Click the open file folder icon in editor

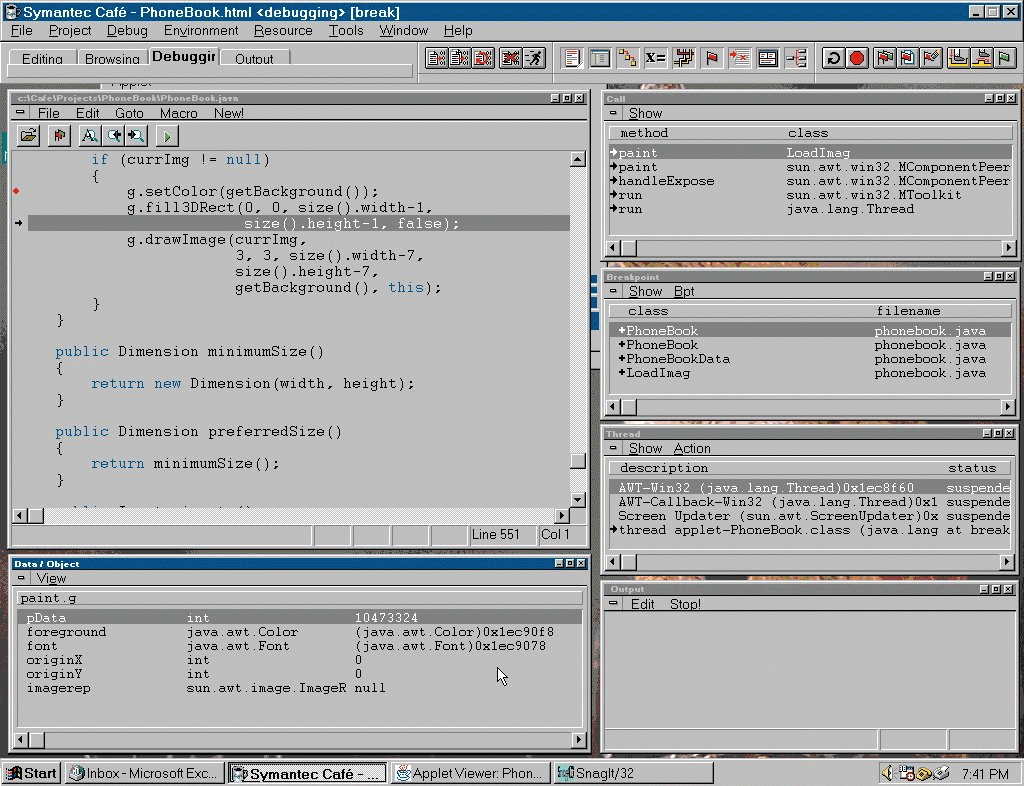coord(29,135)
